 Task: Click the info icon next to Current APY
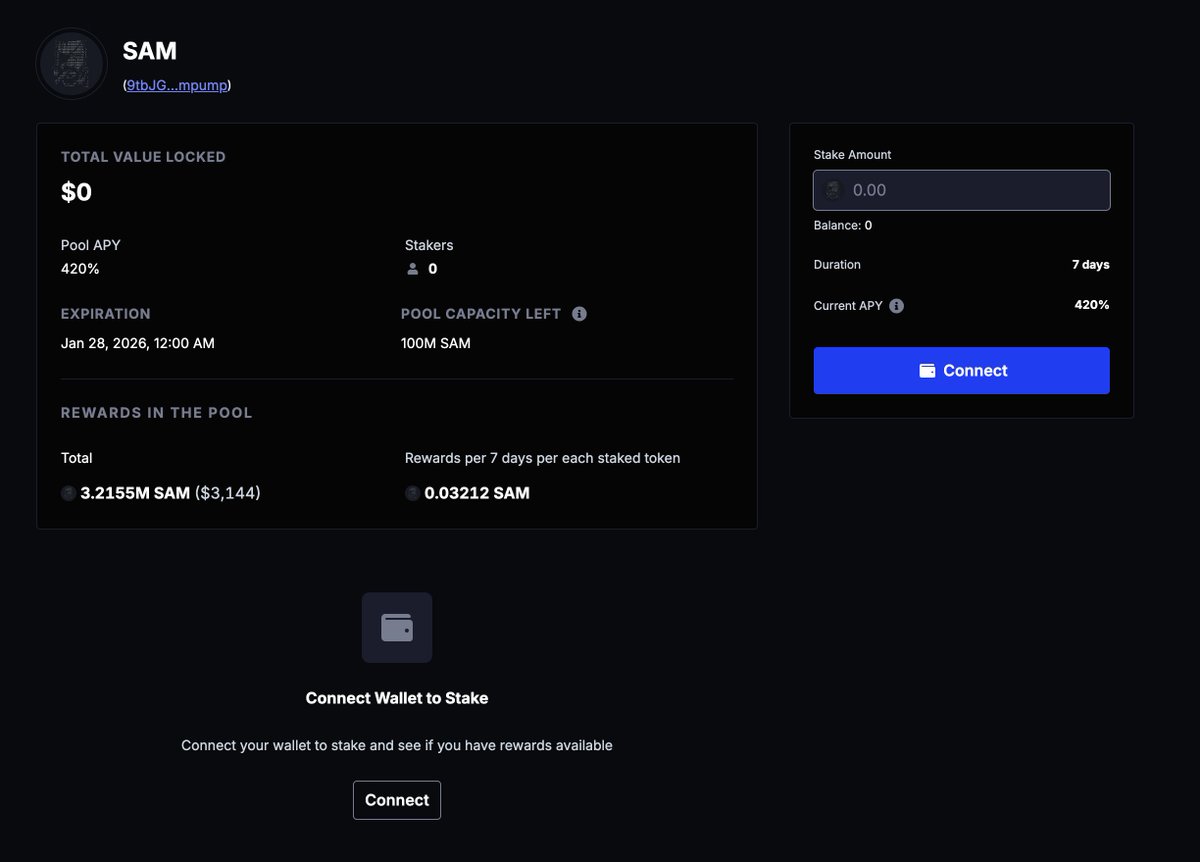pos(897,306)
